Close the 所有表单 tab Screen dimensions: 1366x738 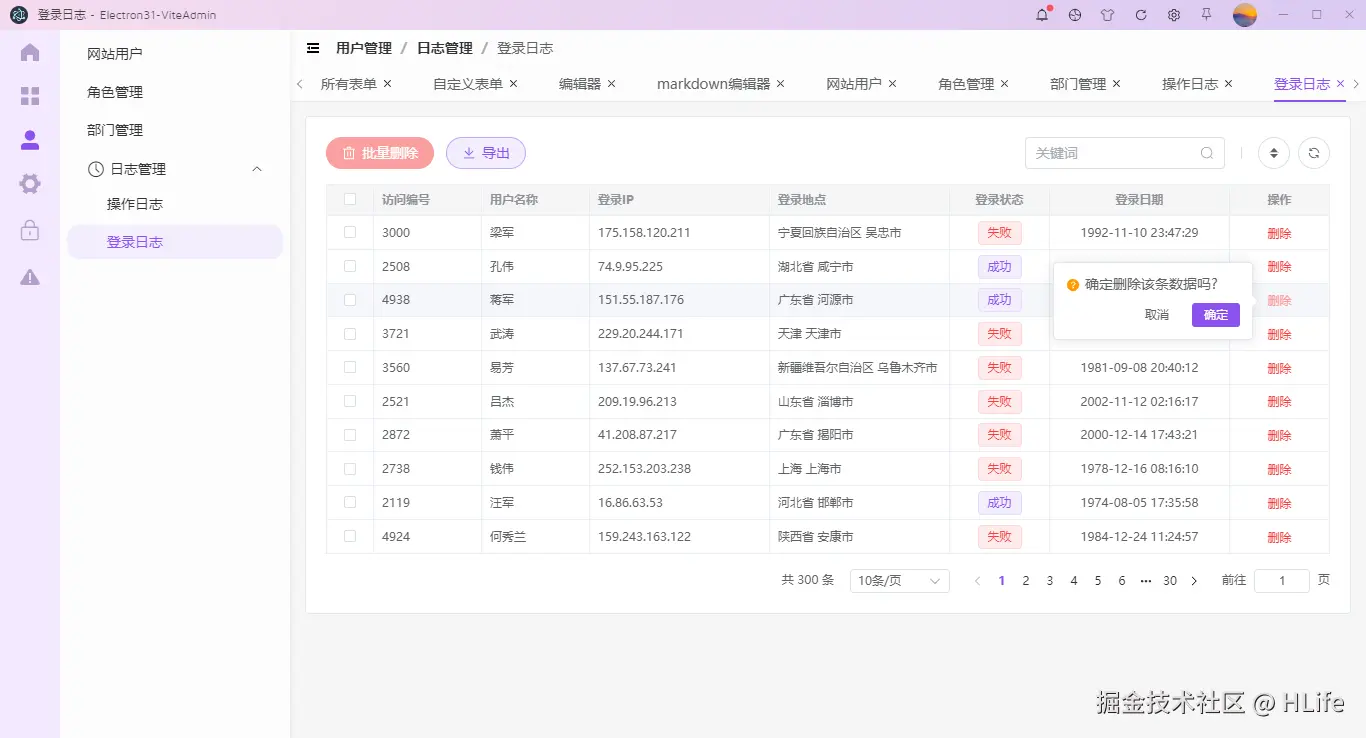click(x=388, y=84)
